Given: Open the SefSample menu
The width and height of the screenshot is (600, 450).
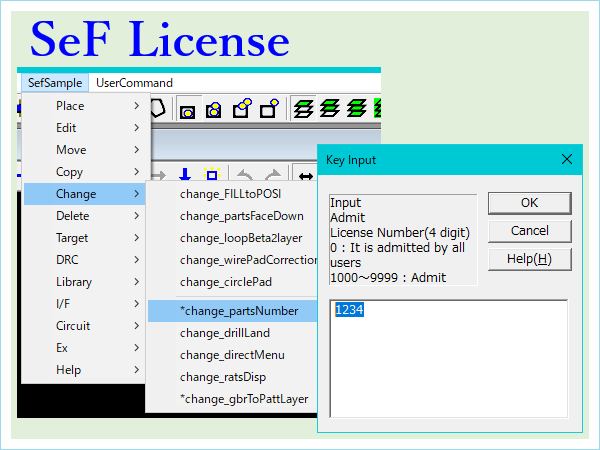Looking at the screenshot, I should click(56, 83).
